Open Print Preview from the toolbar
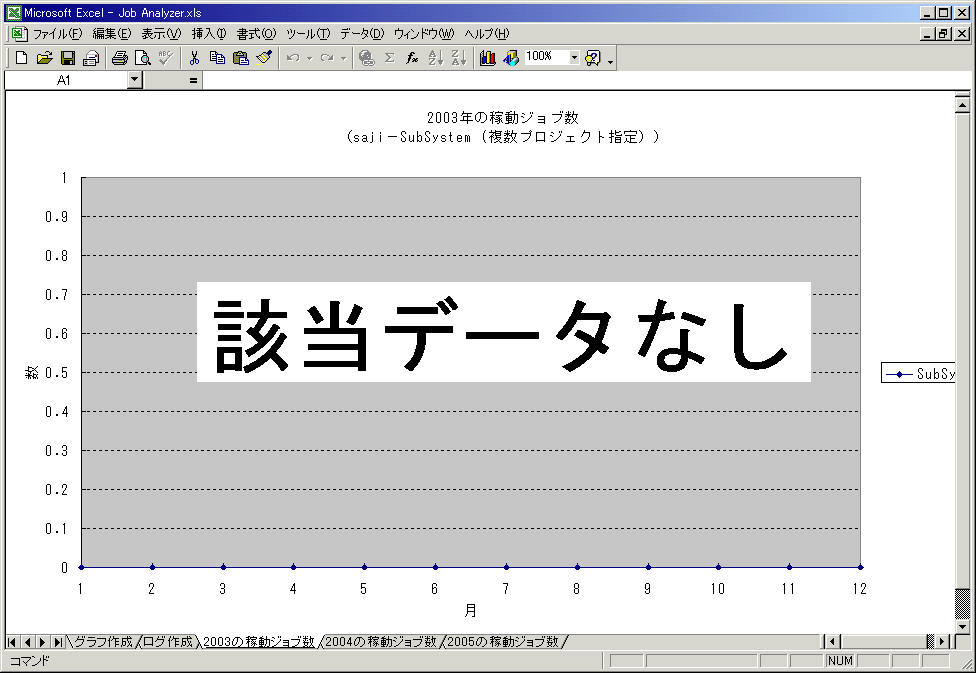The image size is (976, 673). (143, 58)
